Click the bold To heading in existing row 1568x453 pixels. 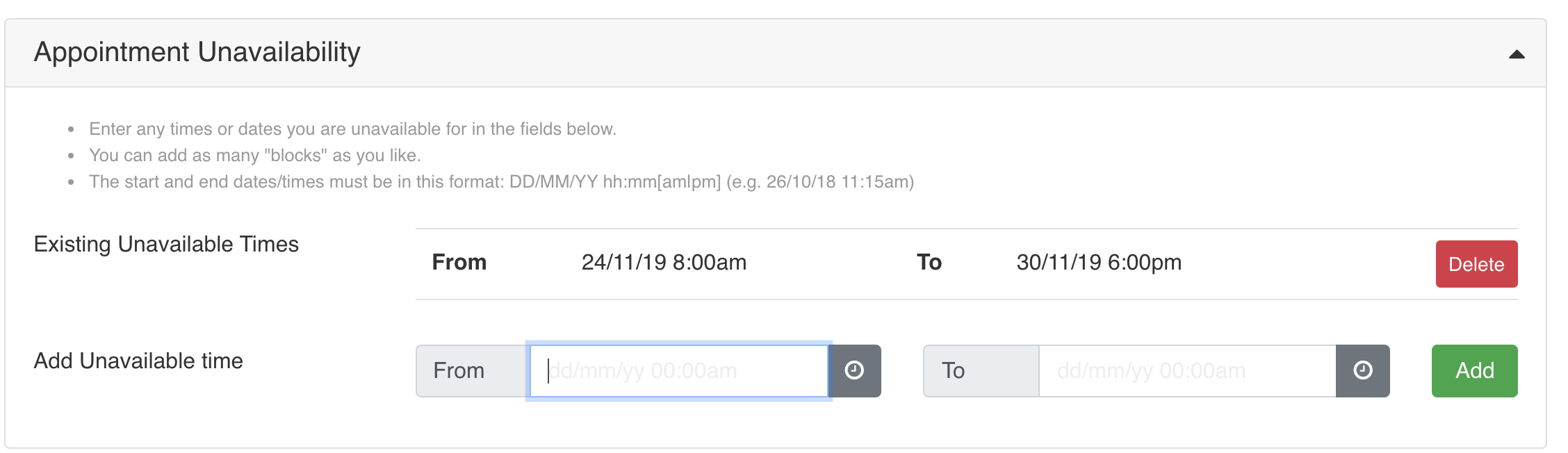[929, 263]
